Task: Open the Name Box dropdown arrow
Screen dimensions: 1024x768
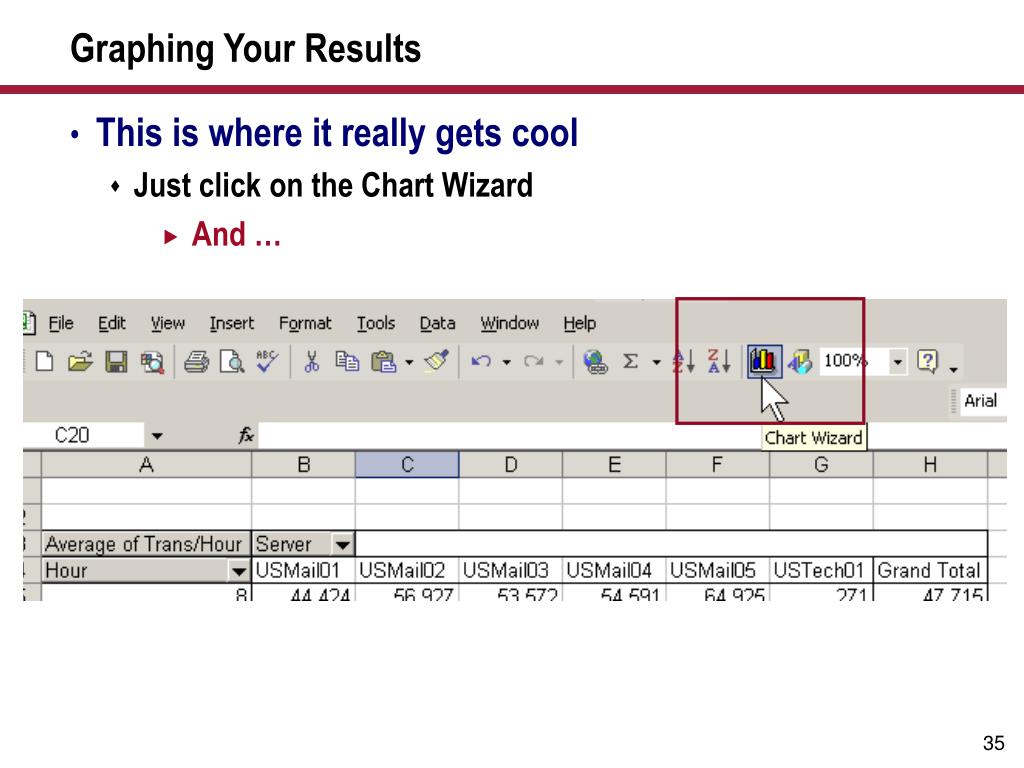Action: coord(157,436)
